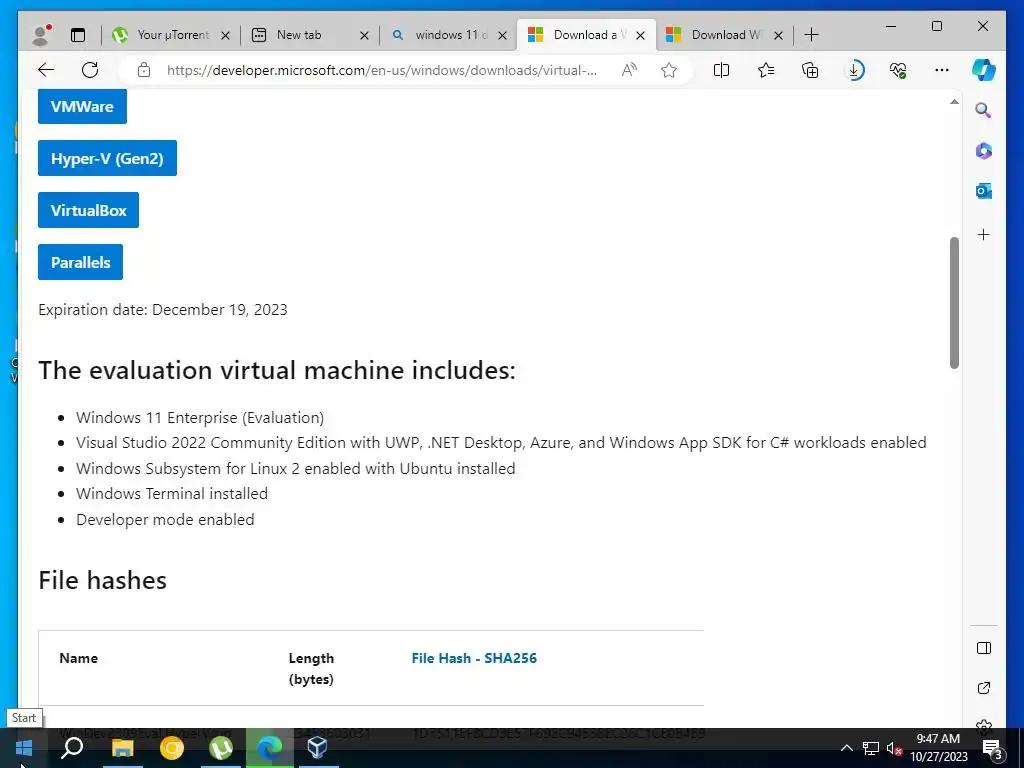
Task: Open the network tray icon
Action: (x=871, y=748)
